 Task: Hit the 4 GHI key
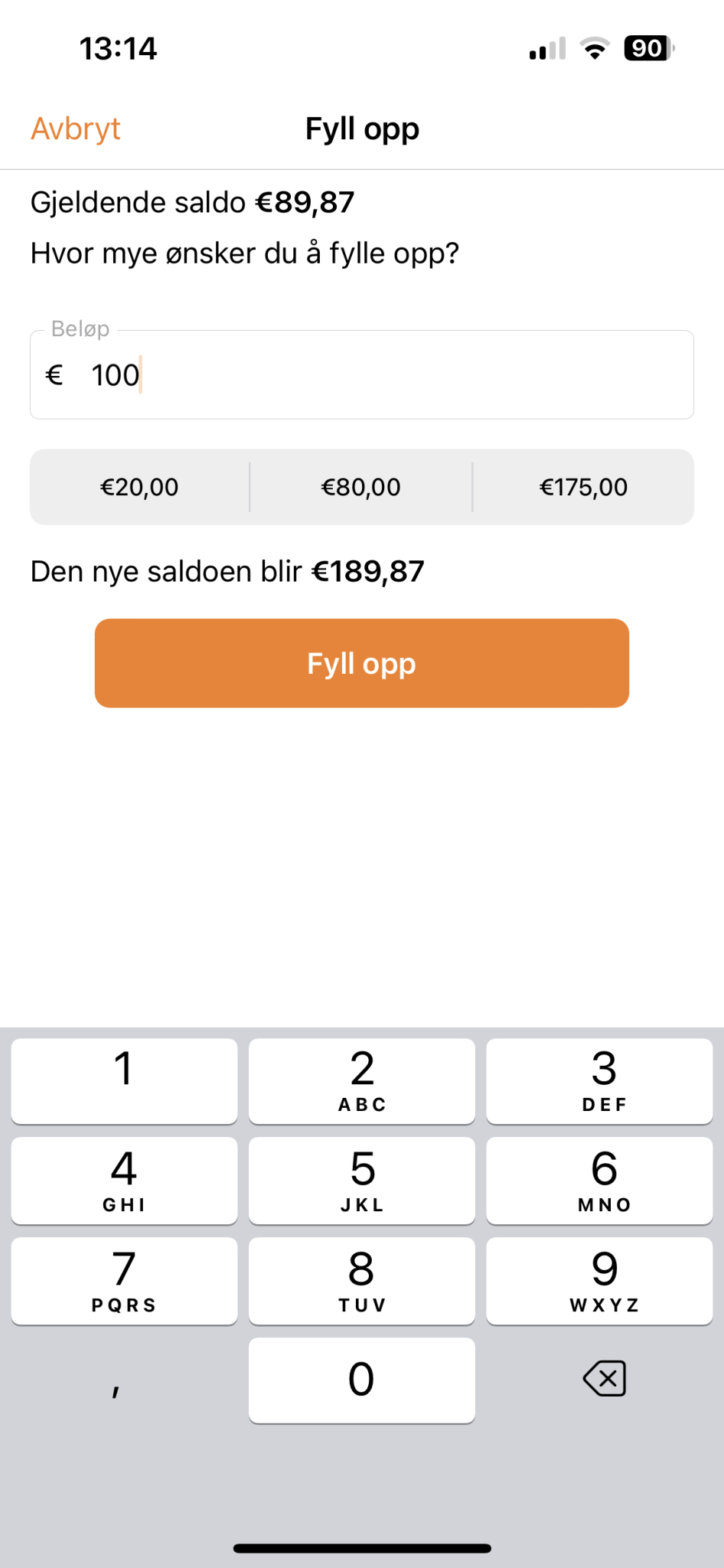click(124, 1181)
